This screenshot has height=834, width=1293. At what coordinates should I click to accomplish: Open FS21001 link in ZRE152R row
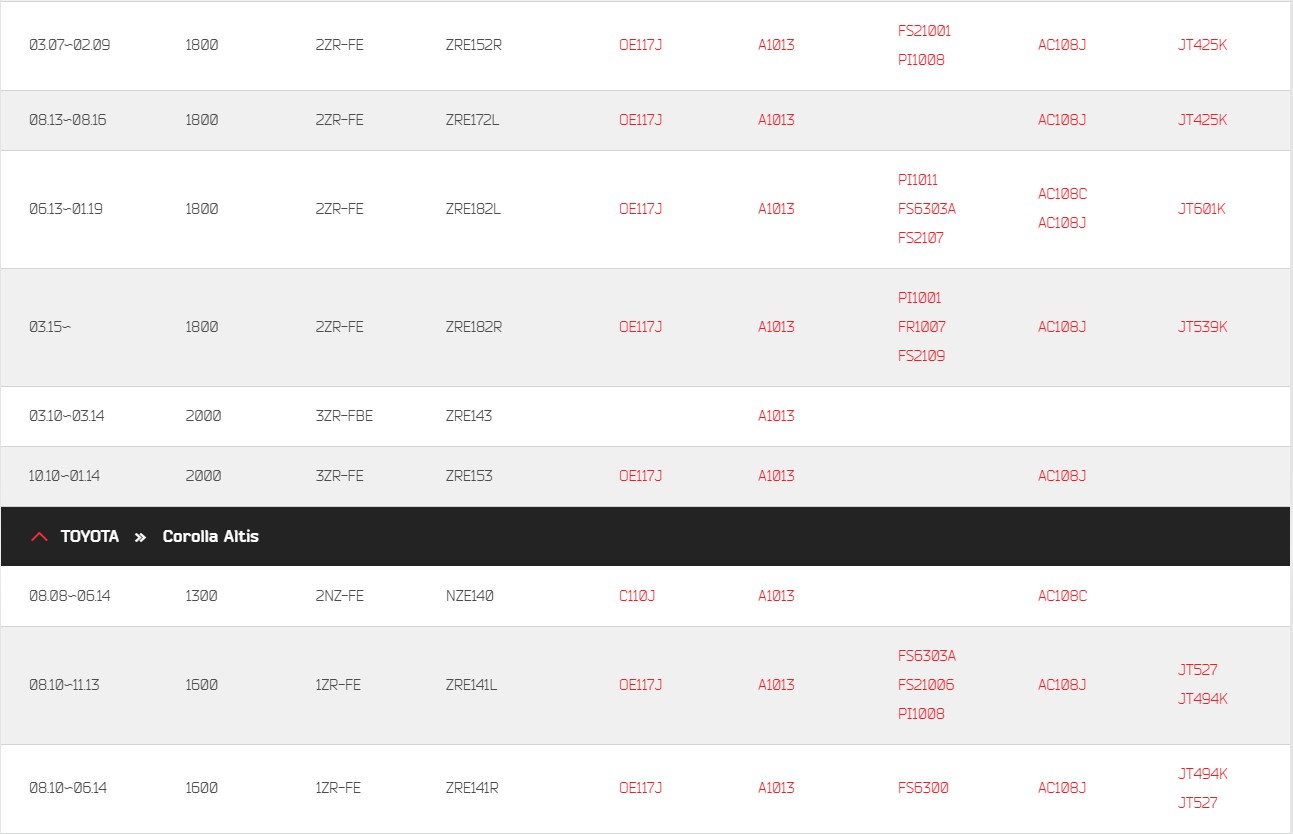(924, 31)
